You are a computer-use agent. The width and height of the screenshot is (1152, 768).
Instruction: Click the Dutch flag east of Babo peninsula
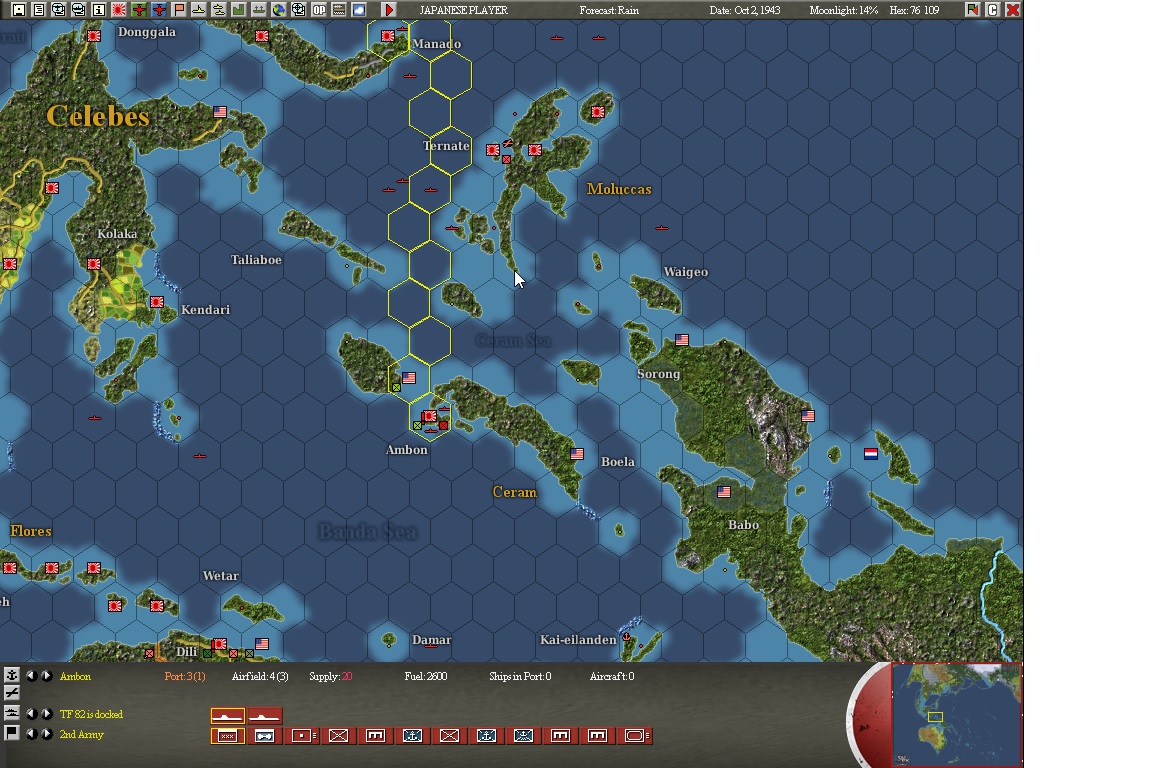coord(871,453)
